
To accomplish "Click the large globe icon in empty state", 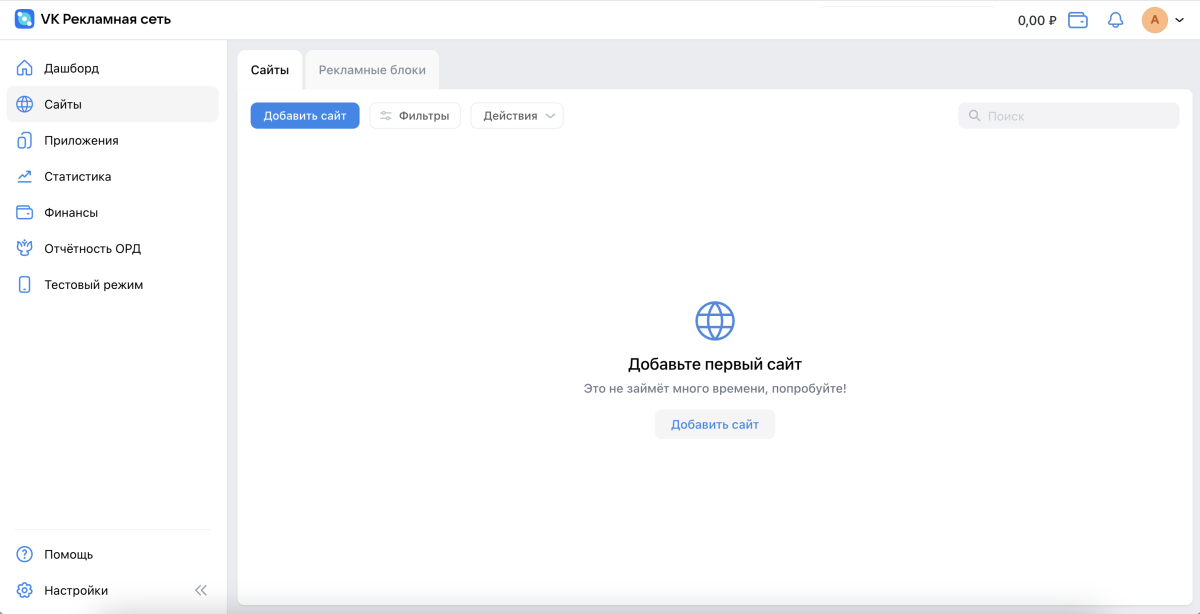I will click(715, 321).
